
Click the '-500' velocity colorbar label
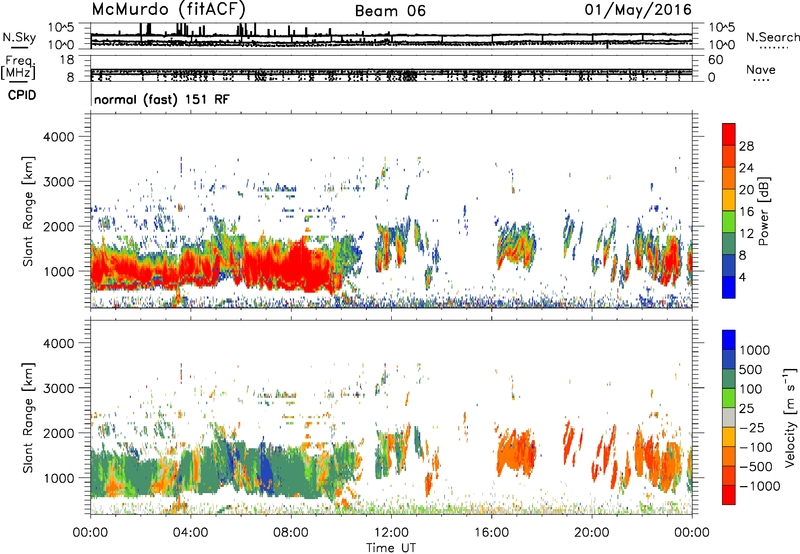click(x=756, y=467)
